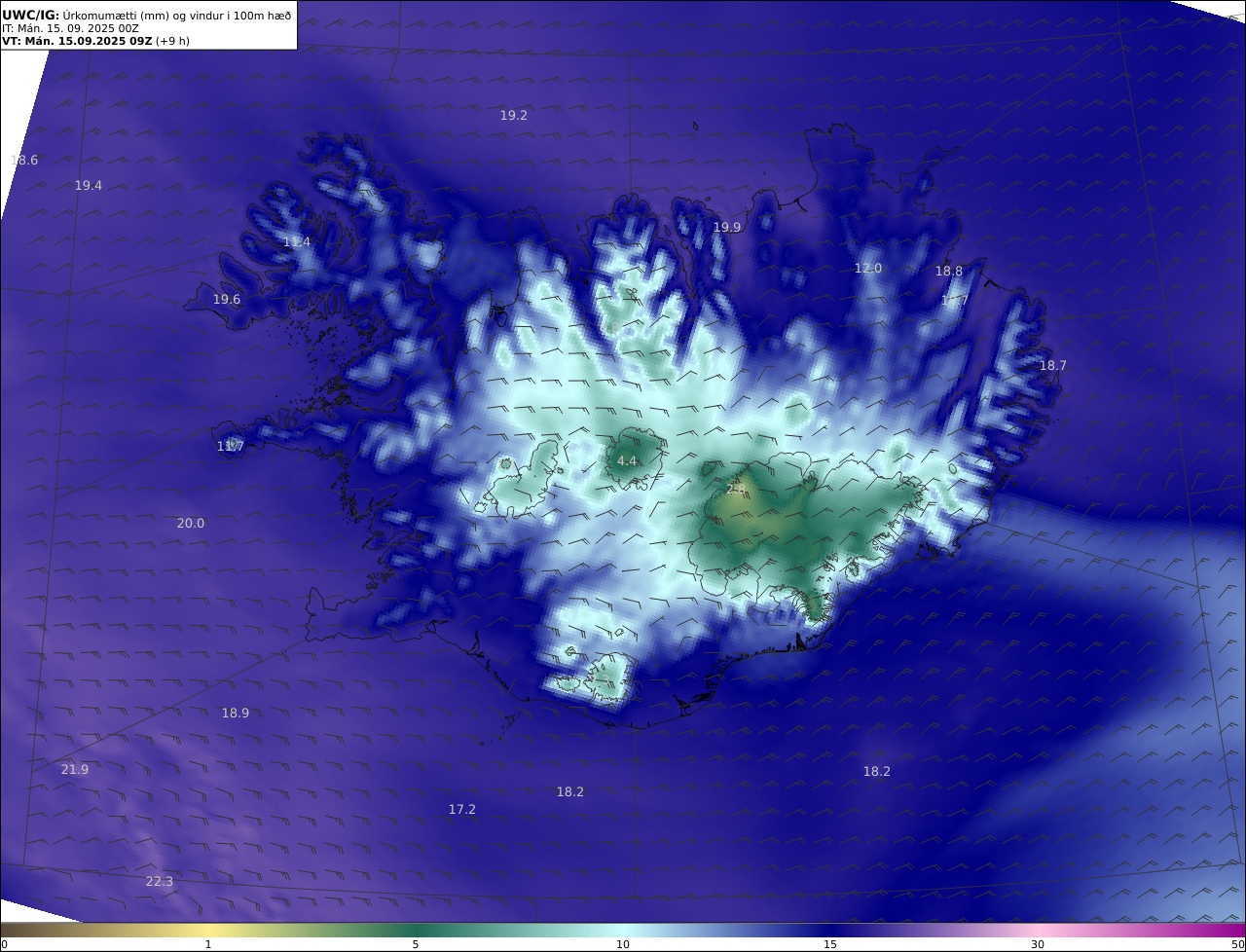
Task: Click the 12.0 value label
Action: pyautogui.click(x=868, y=268)
